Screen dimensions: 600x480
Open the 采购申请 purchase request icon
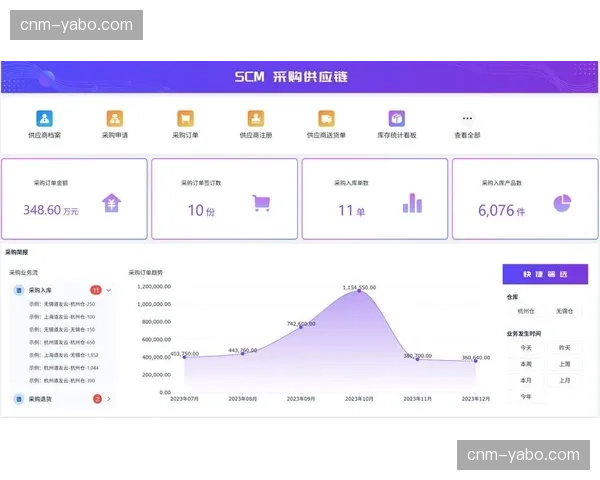click(115, 118)
